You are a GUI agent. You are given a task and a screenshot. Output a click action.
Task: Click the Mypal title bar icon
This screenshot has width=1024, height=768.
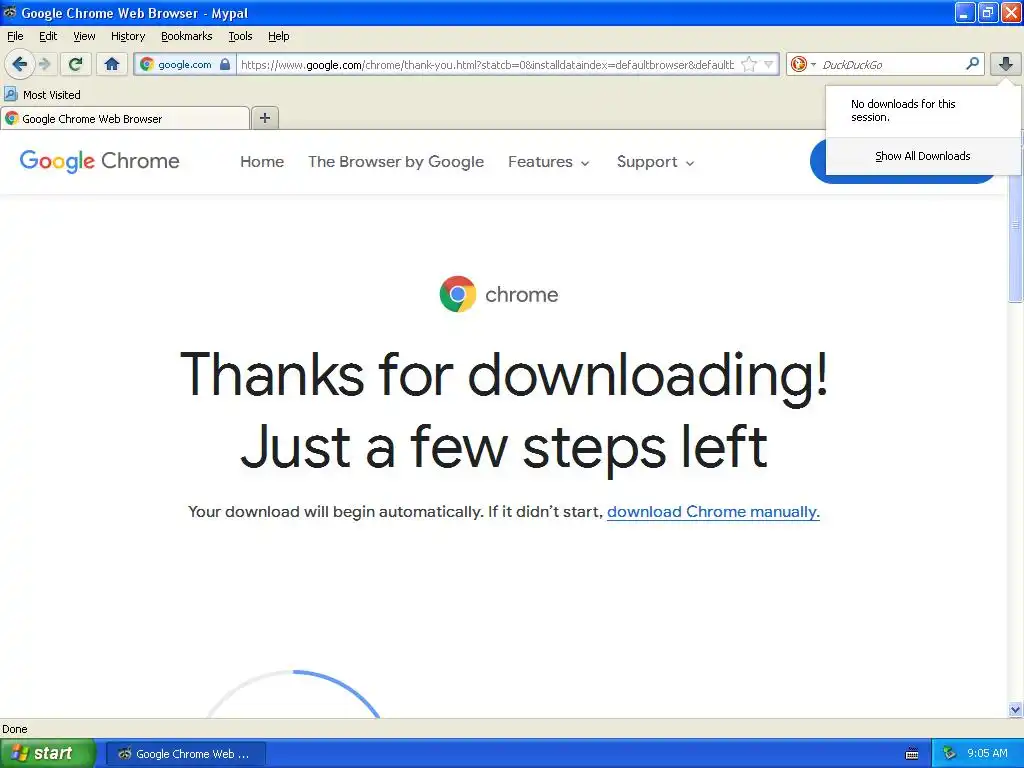pyautogui.click(x=10, y=12)
